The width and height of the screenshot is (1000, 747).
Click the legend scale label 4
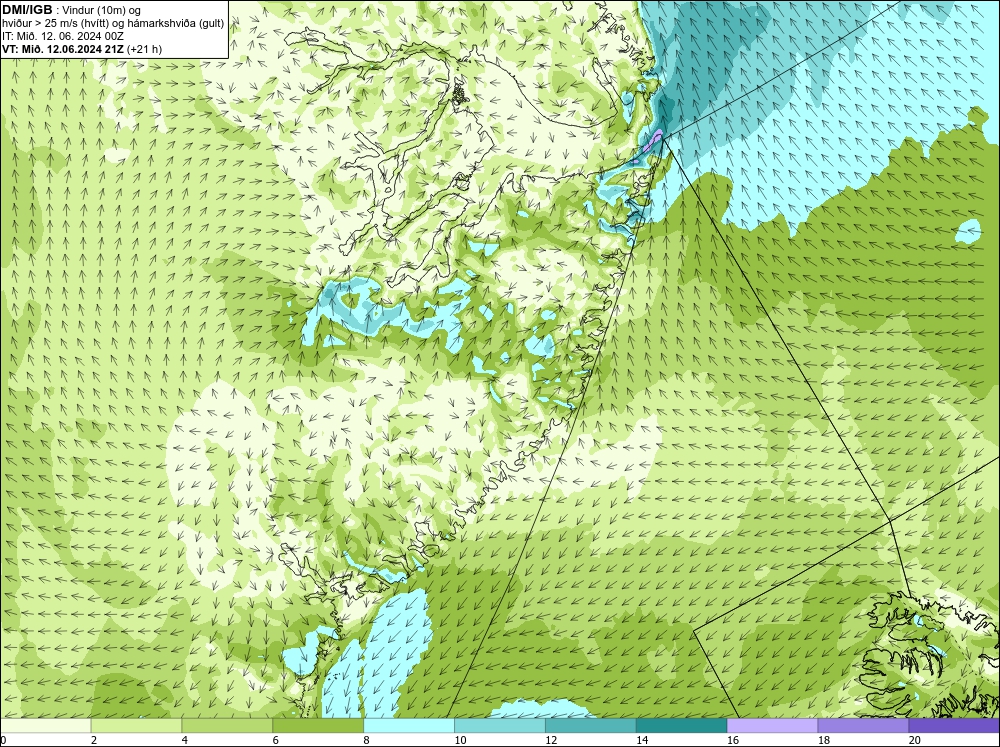[185, 740]
